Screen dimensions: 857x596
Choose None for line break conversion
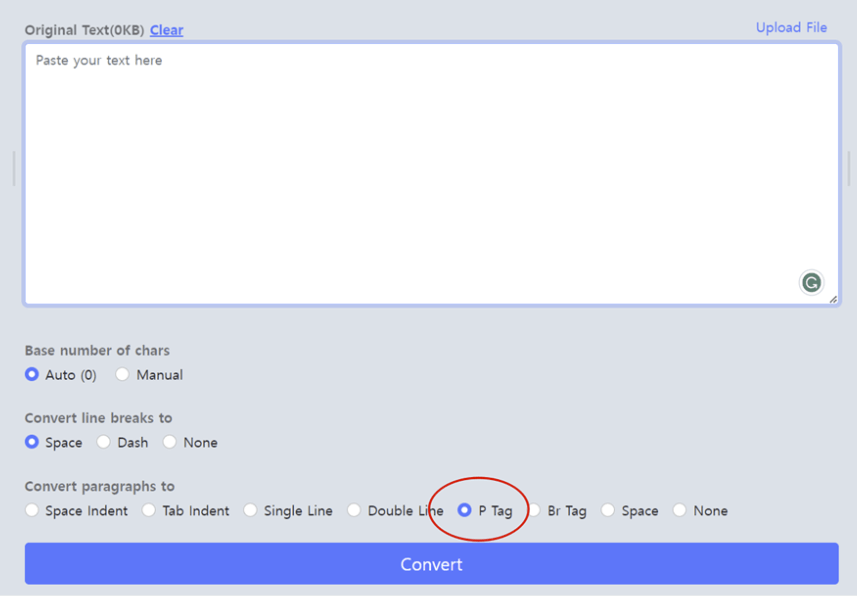click(x=169, y=442)
